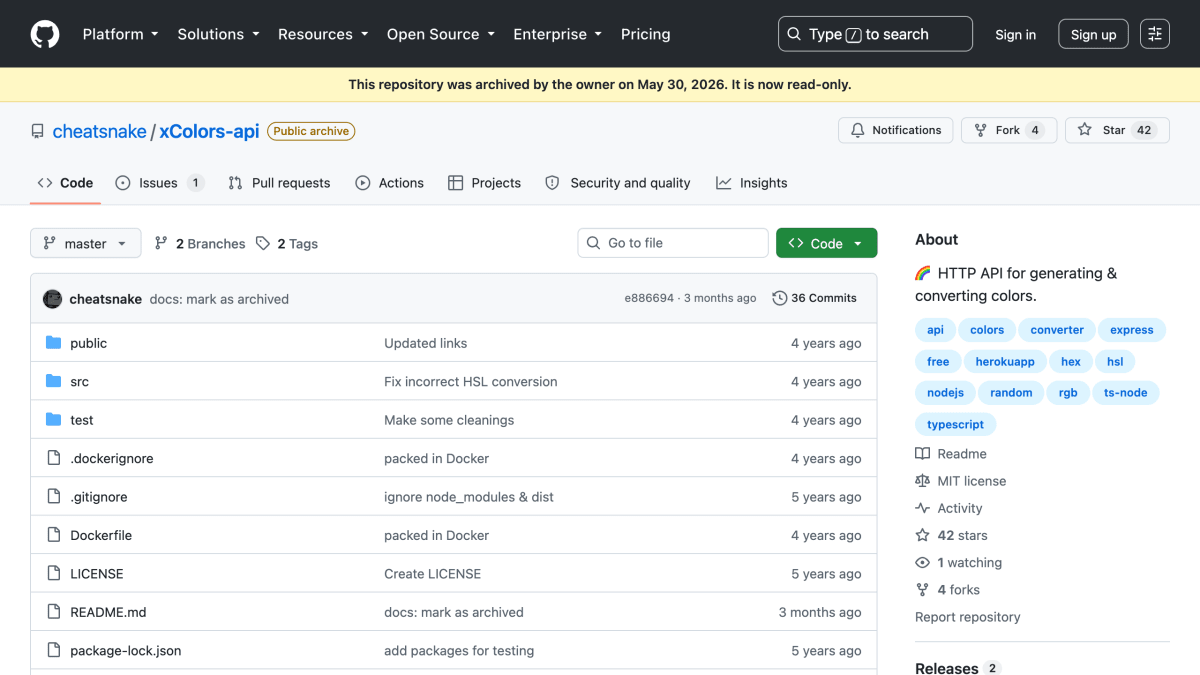
Task: Expand the Solutions menu
Action: (218, 34)
